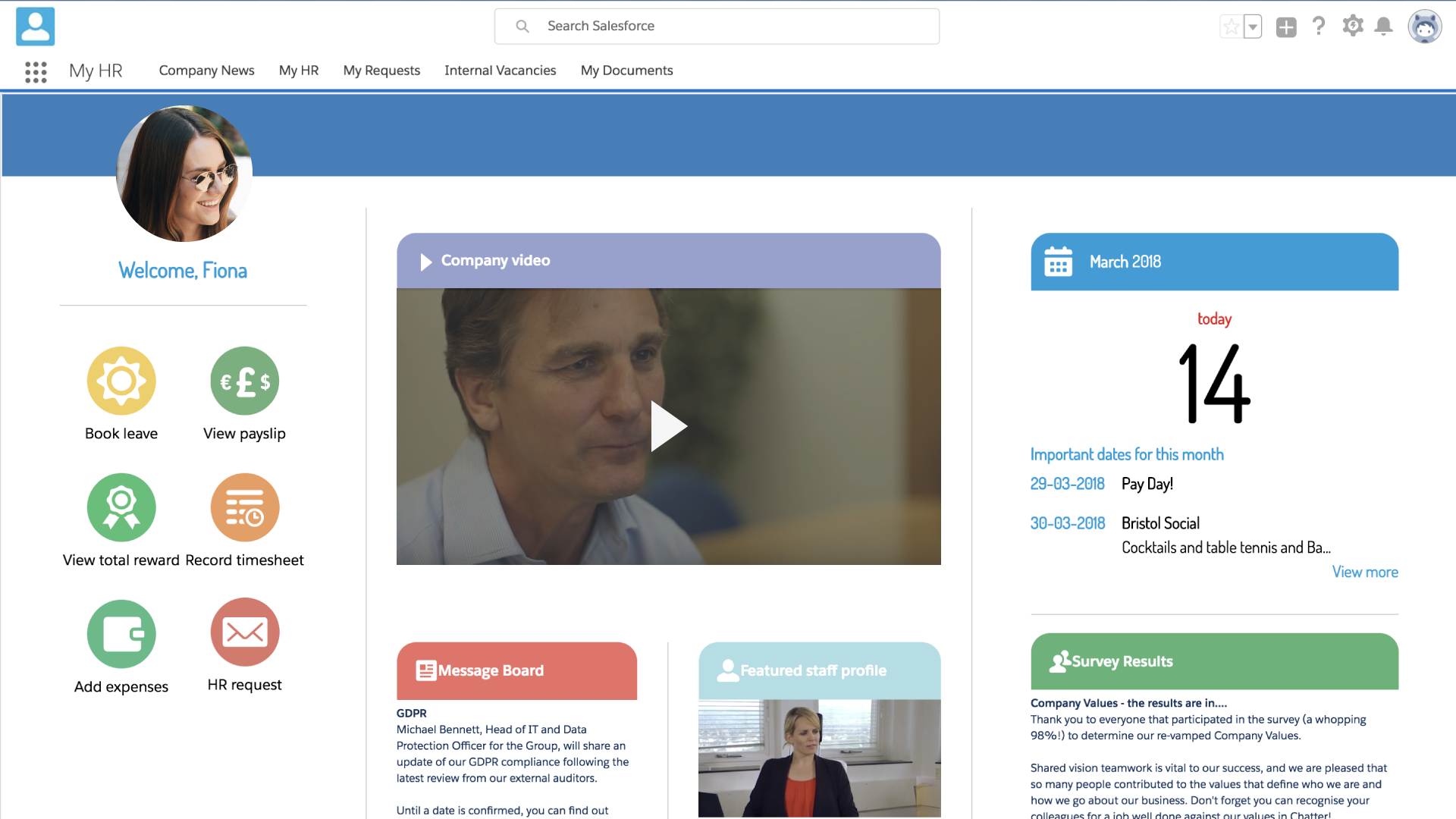
Task: Toggle the favorites star
Action: coord(1230,26)
